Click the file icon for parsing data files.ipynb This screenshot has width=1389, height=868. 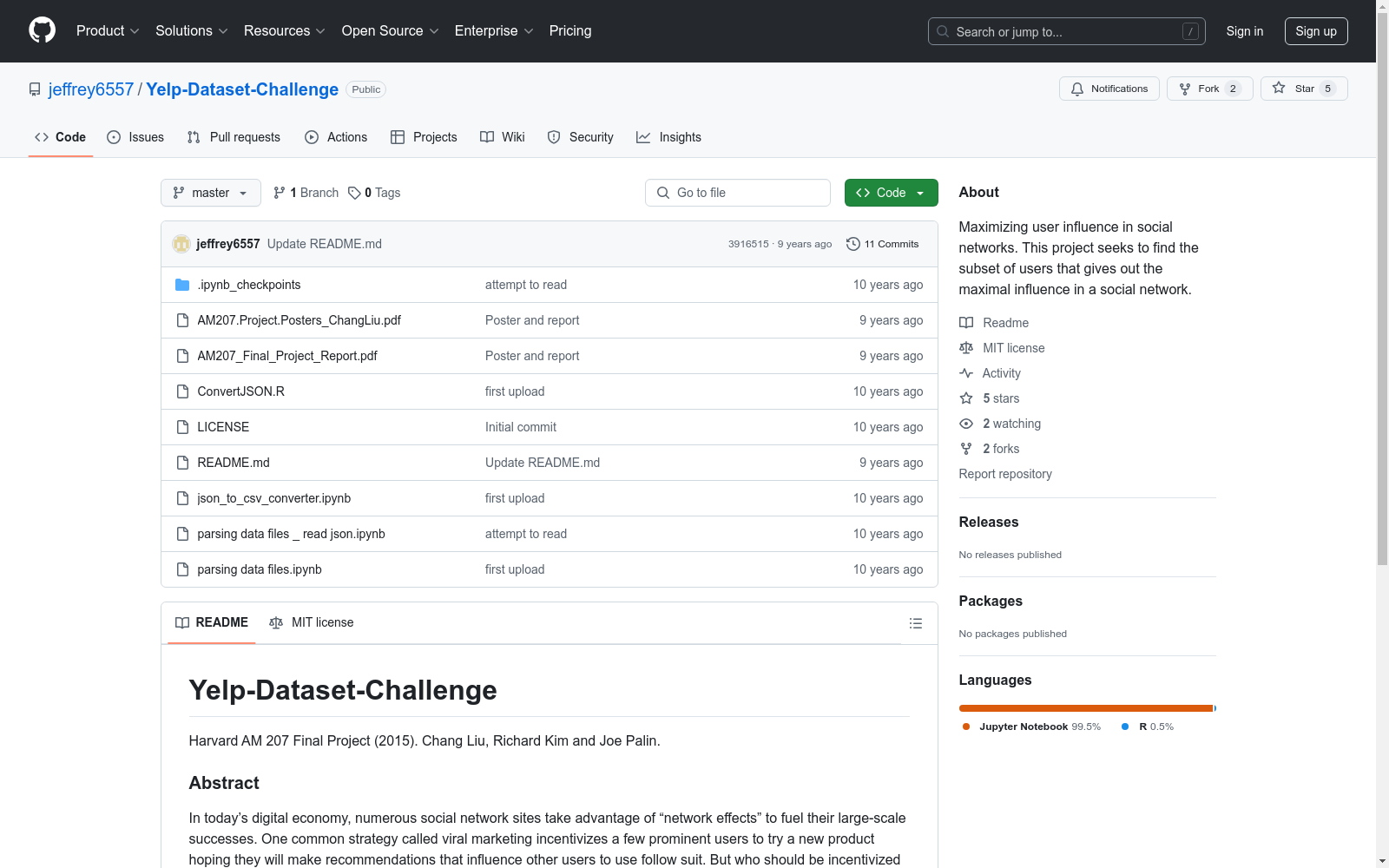182,569
